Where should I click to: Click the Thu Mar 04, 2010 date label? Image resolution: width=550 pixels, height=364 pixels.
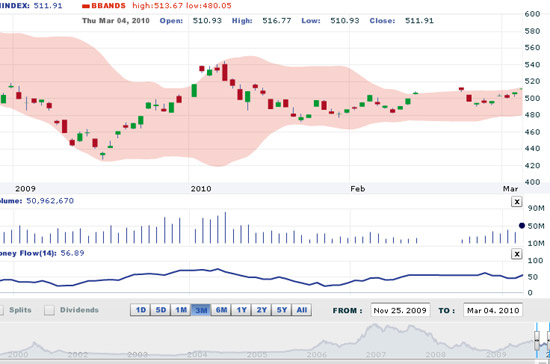click(116, 21)
